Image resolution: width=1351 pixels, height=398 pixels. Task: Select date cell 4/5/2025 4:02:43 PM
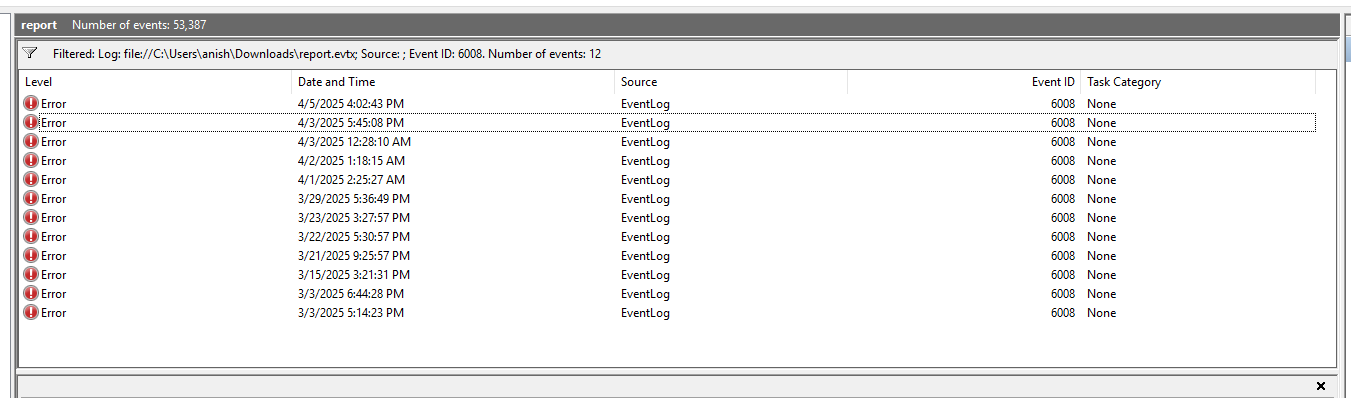click(x=351, y=104)
